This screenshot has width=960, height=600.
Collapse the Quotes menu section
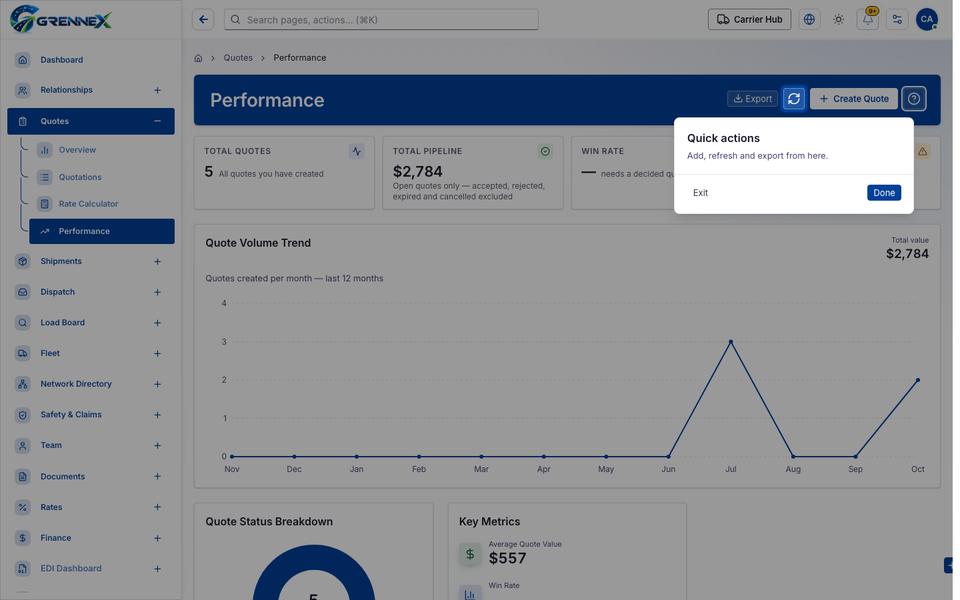[157, 121]
